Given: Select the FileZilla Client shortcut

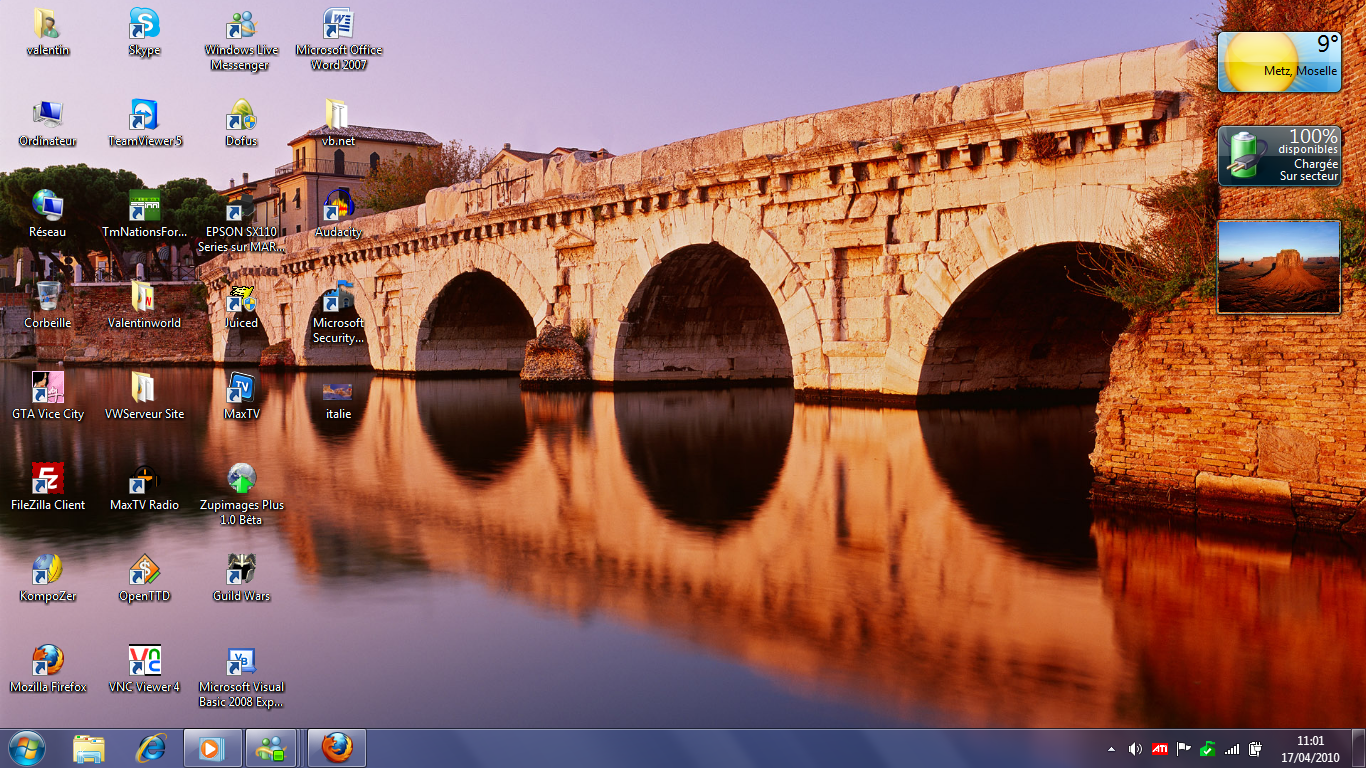Looking at the screenshot, I should tap(48, 487).
